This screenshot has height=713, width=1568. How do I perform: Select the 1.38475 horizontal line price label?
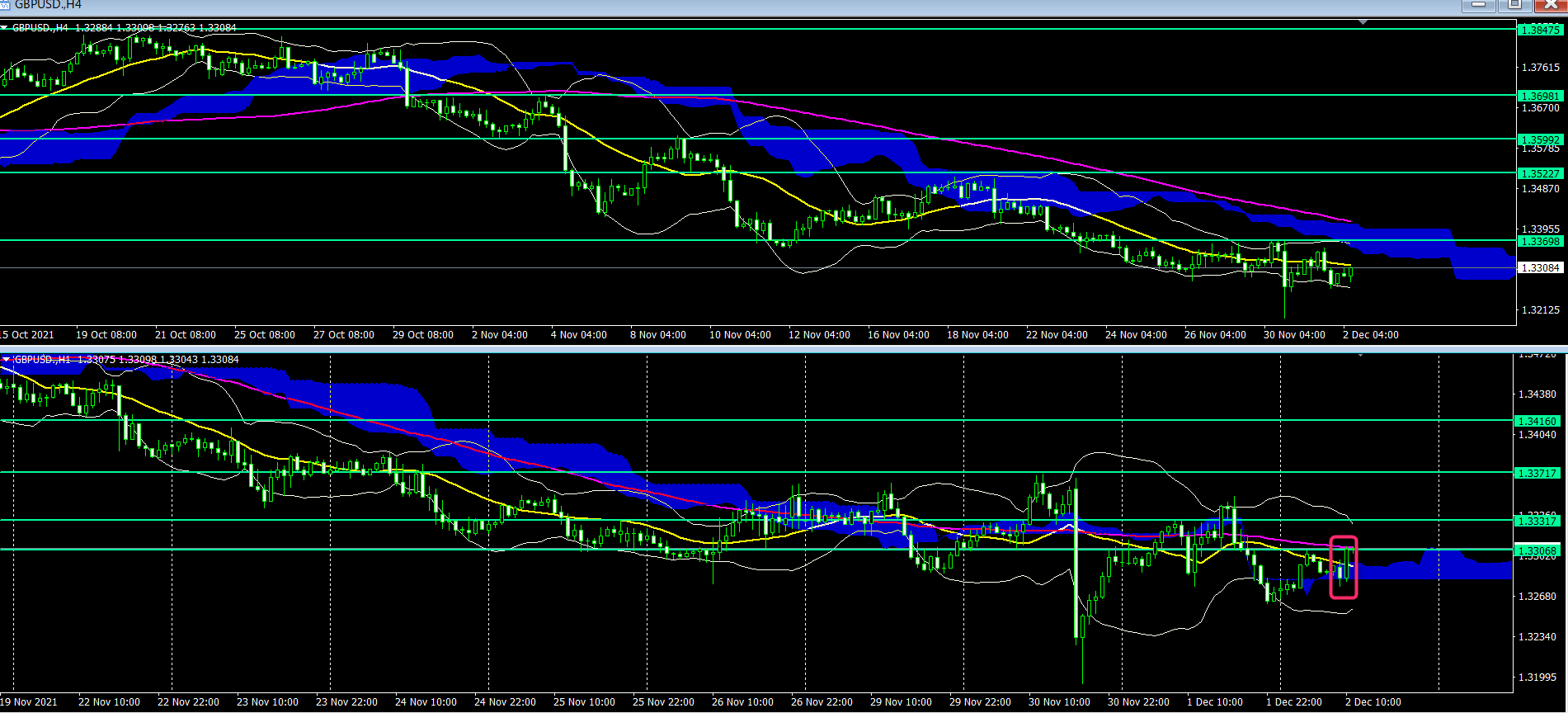1540,30
